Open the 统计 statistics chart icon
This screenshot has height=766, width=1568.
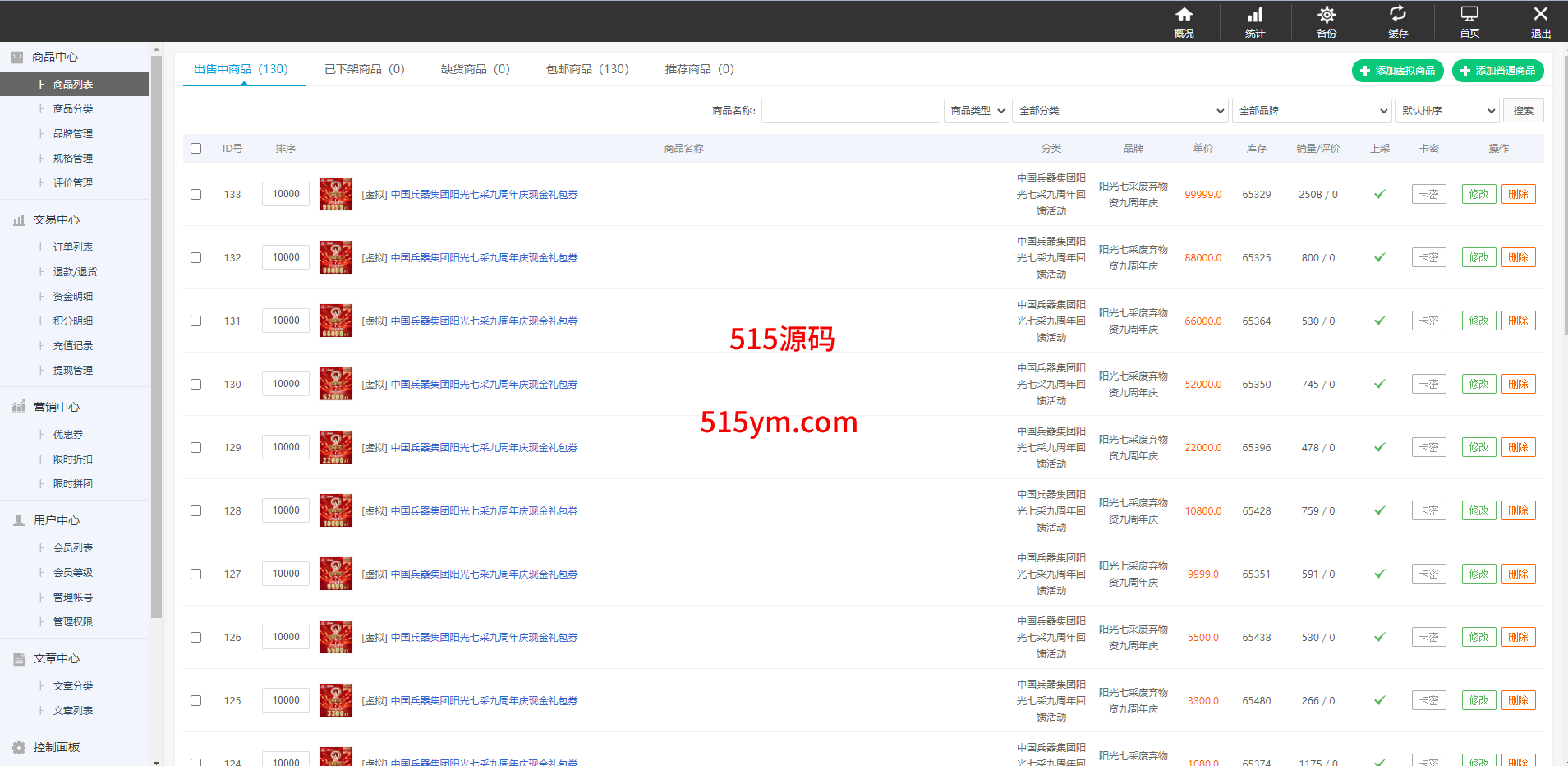1255,15
